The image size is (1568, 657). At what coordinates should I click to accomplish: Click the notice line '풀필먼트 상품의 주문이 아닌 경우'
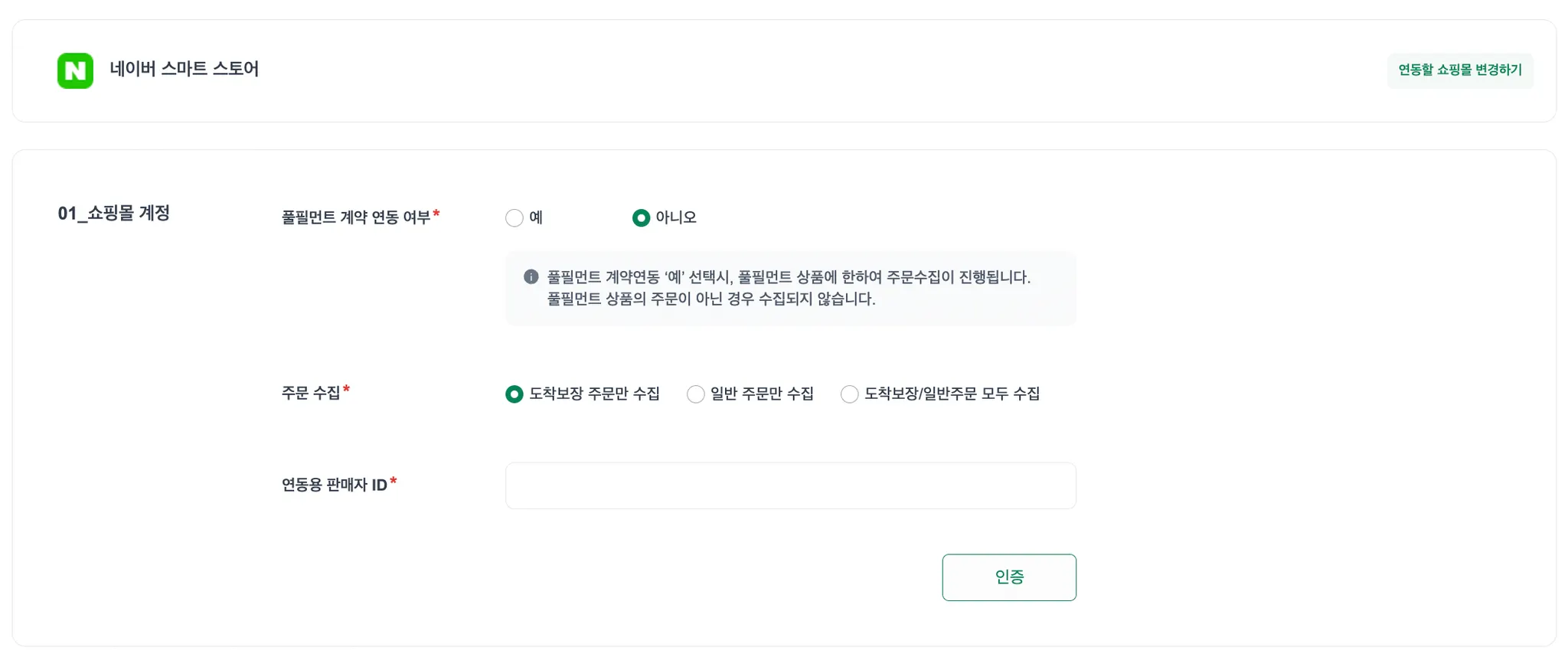pyautogui.click(x=710, y=299)
